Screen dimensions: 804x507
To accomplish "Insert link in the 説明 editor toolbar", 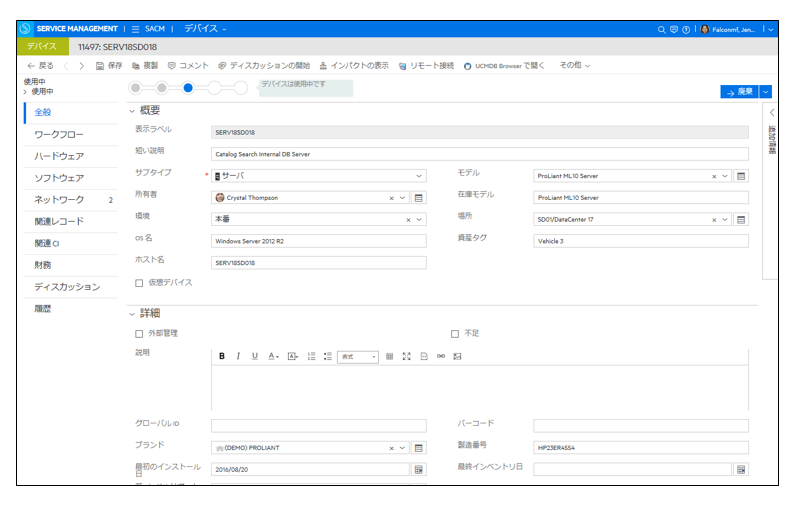I will (440, 356).
